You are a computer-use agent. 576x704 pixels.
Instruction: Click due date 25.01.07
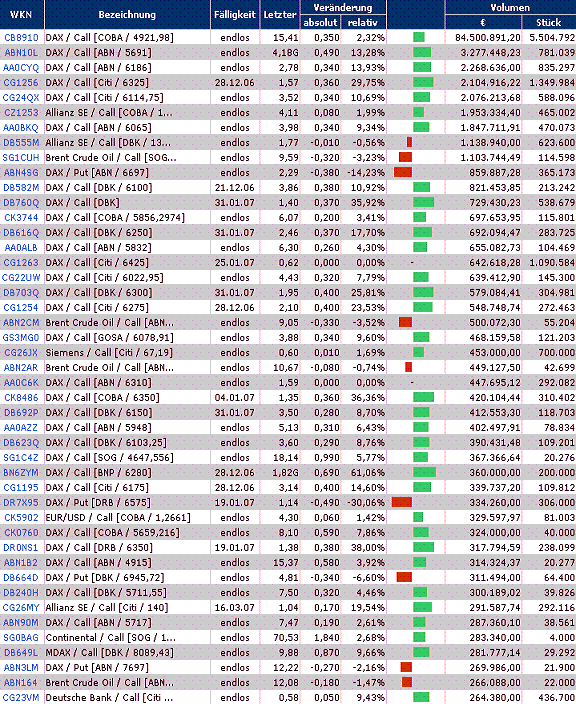click(234, 263)
